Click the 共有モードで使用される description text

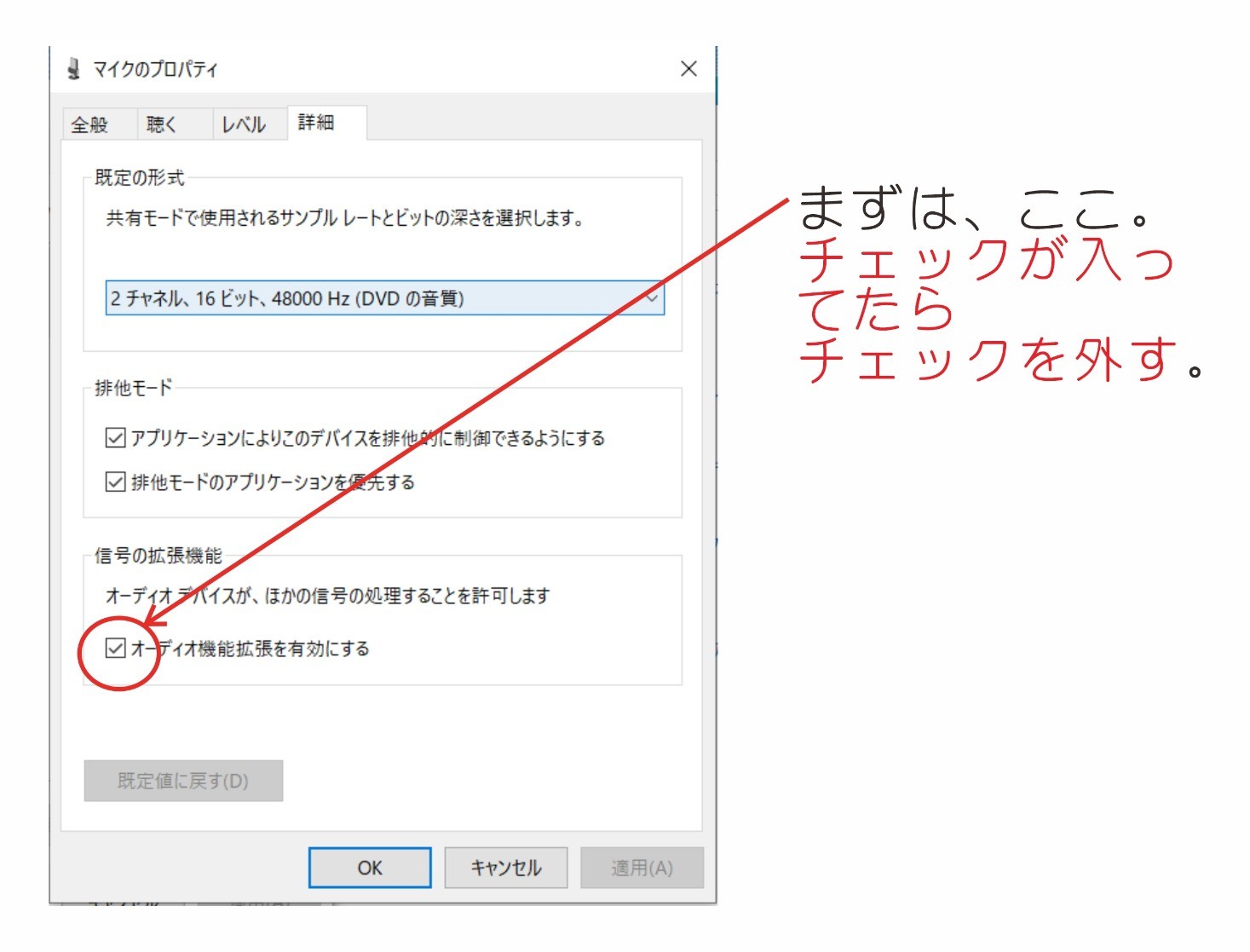[x=345, y=218]
